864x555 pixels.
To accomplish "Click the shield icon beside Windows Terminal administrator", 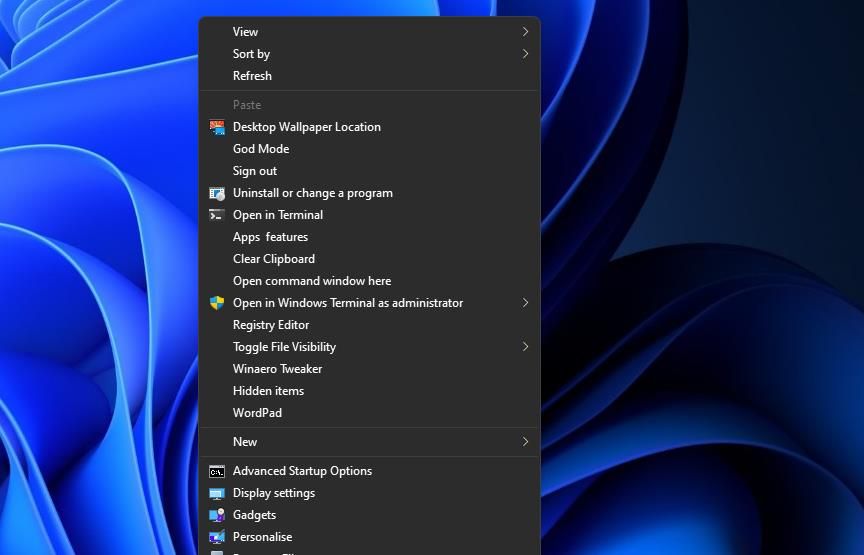I will 217,303.
